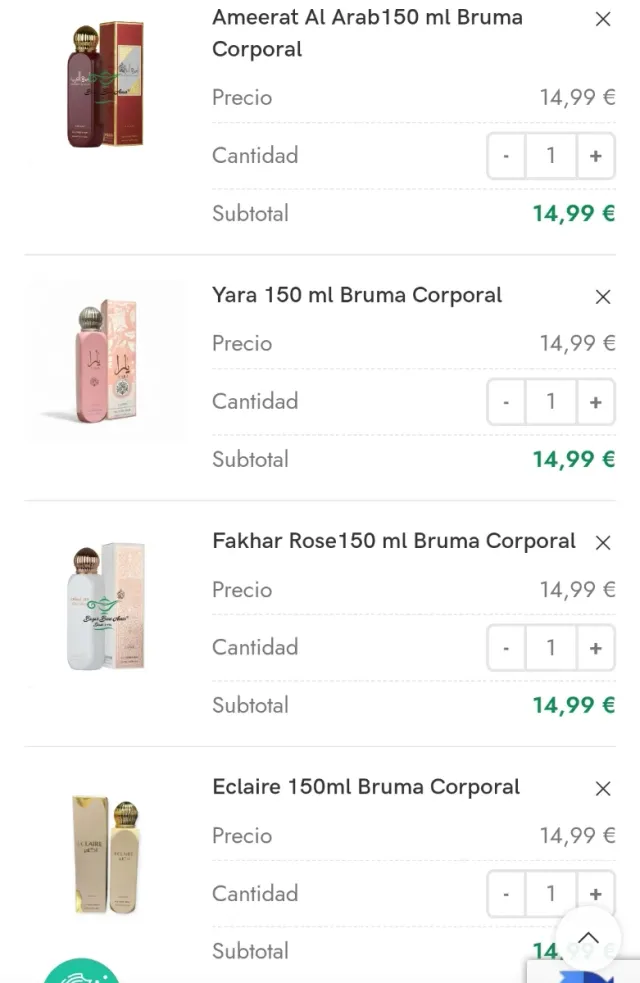Image resolution: width=640 pixels, height=983 pixels.
Task: Click Yara quantity input field
Action: click(551, 402)
